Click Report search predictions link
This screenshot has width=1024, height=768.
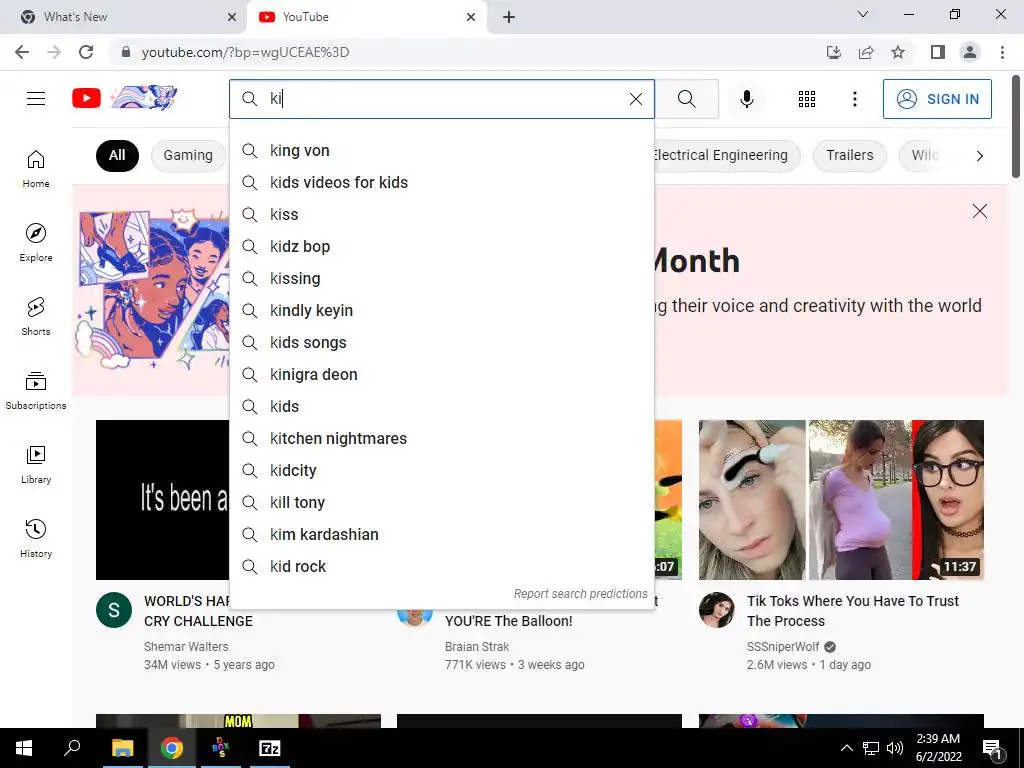[x=580, y=594]
